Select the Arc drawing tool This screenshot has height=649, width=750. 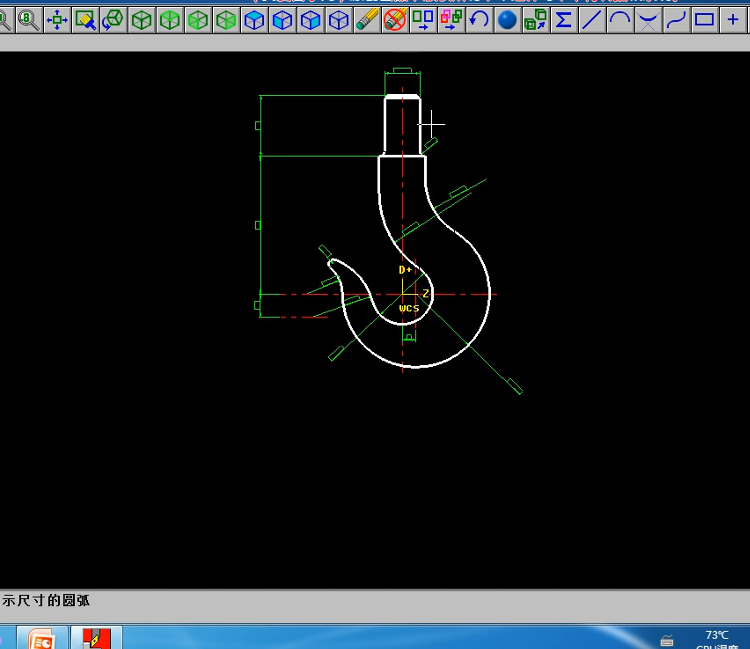pyautogui.click(x=620, y=19)
